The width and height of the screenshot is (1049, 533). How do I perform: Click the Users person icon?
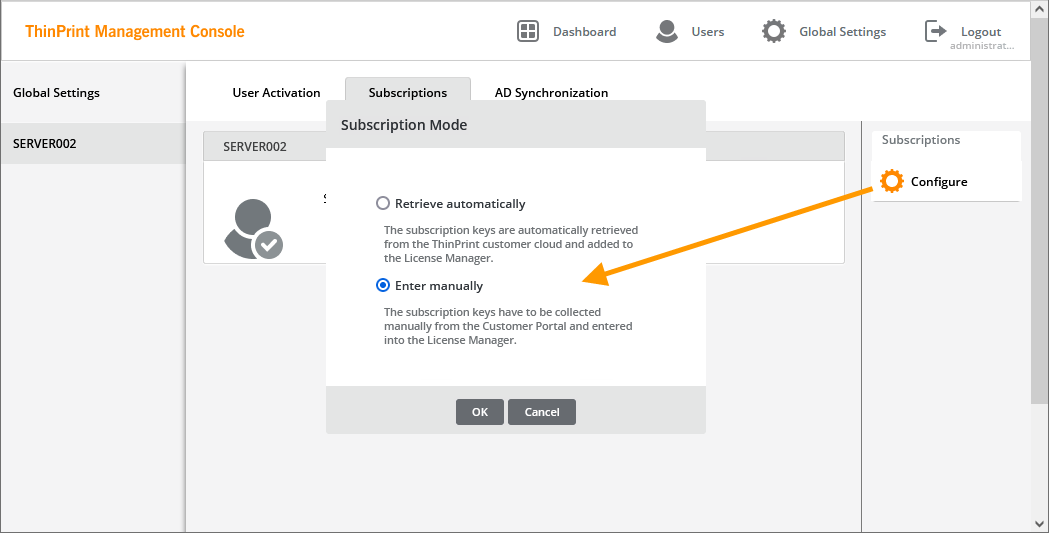pyautogui.click(x=666, y=31)
